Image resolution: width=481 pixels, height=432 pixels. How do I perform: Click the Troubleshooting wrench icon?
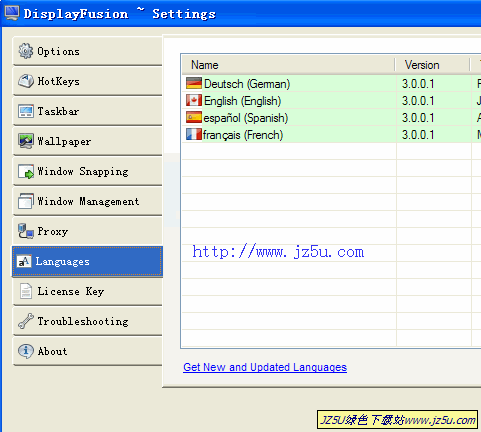coord(26,321)
